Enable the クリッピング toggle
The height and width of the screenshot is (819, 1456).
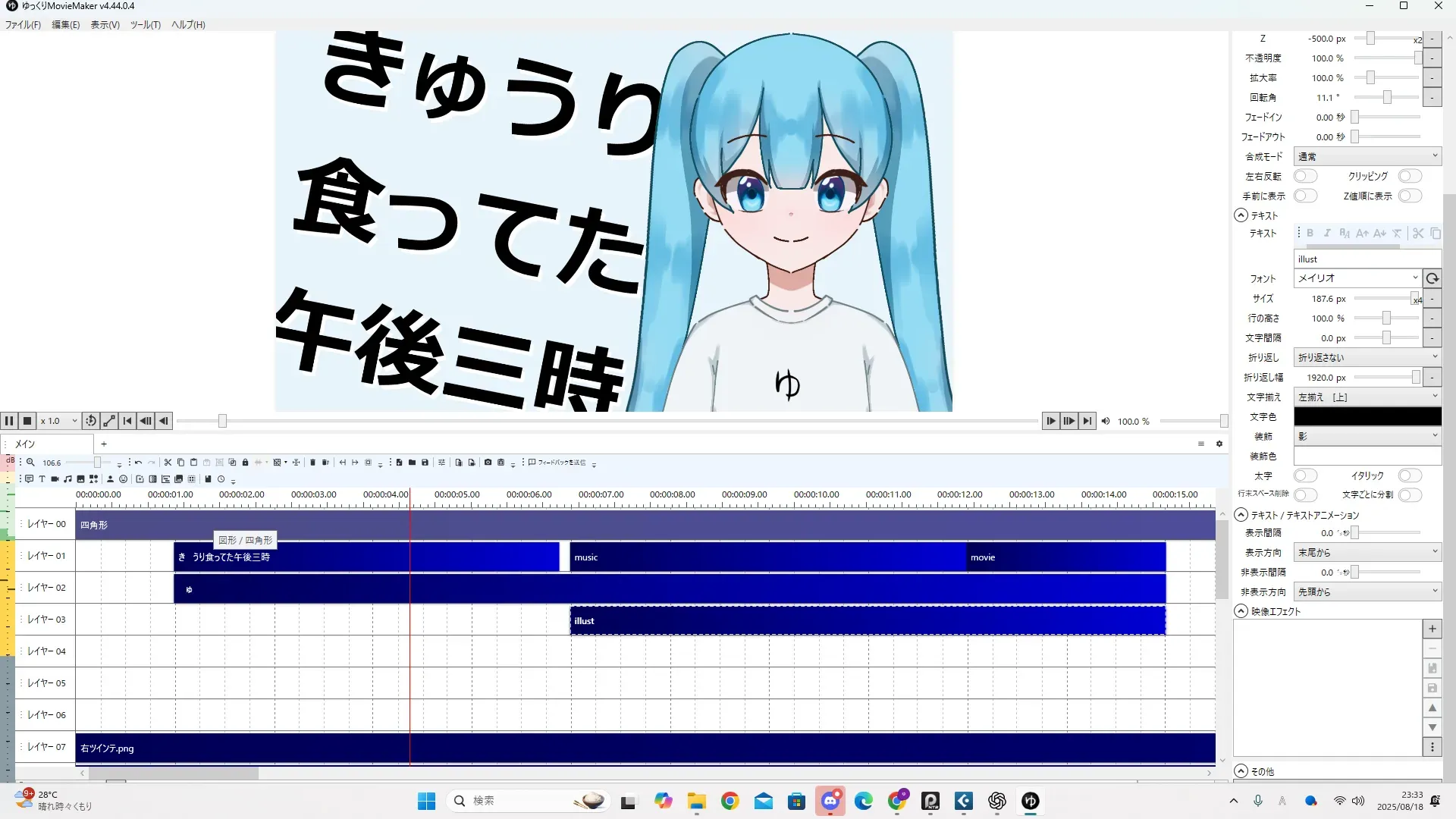[x=1410, y=176]
